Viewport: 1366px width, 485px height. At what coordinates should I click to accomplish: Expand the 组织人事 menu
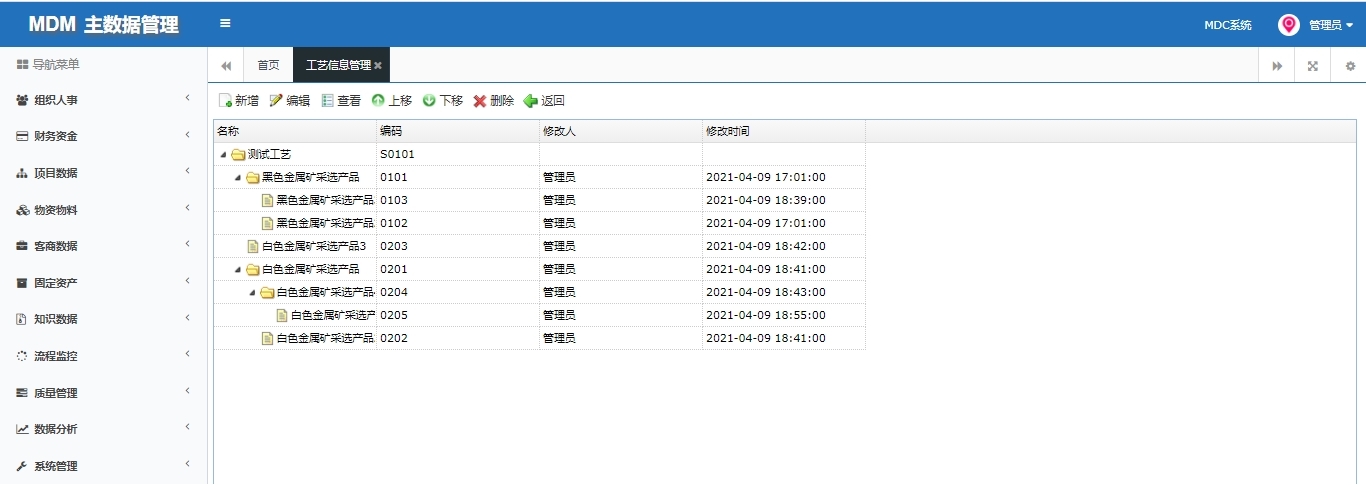(x=104, y=100)
